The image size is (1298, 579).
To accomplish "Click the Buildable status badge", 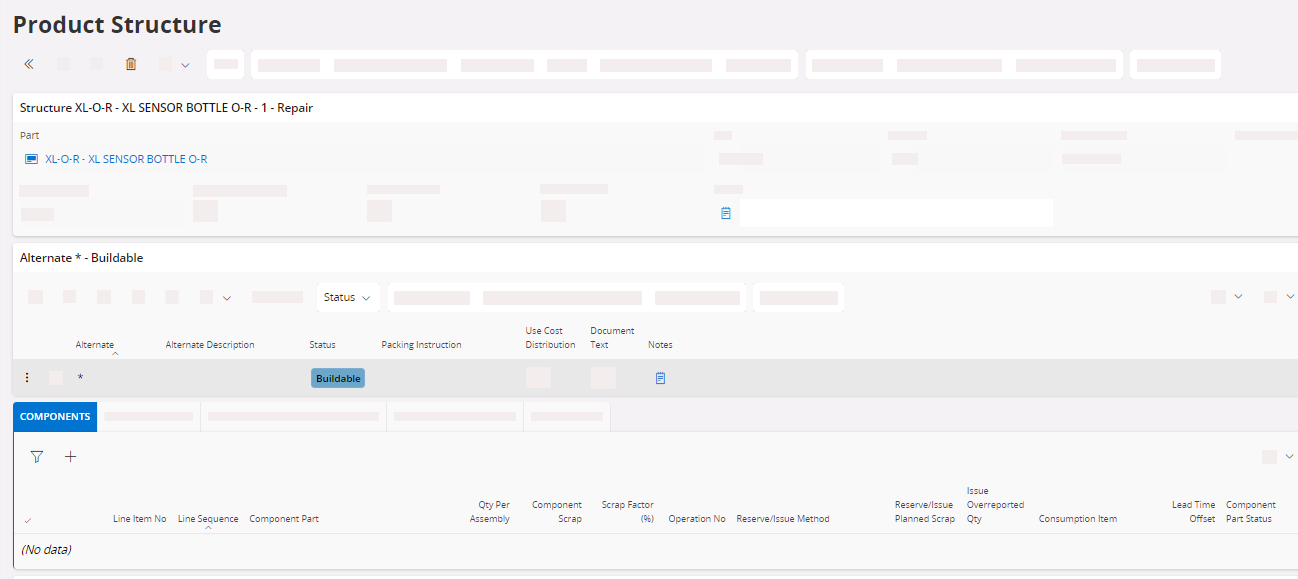I will 338,378.
